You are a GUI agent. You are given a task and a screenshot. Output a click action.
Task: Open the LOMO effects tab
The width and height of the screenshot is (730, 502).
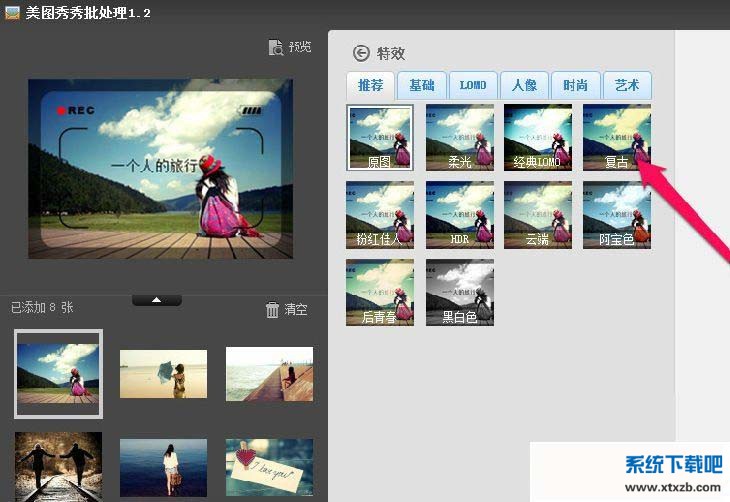(x=473, y=86)
